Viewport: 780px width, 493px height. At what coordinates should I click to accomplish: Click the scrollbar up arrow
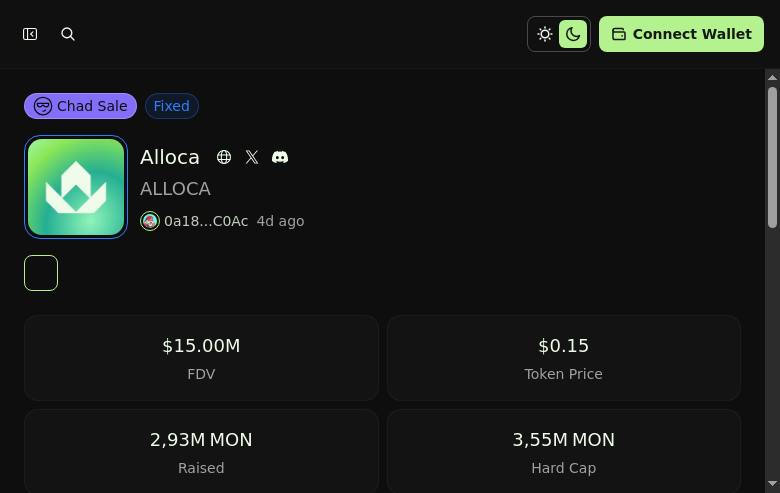[x=772, y=76]
